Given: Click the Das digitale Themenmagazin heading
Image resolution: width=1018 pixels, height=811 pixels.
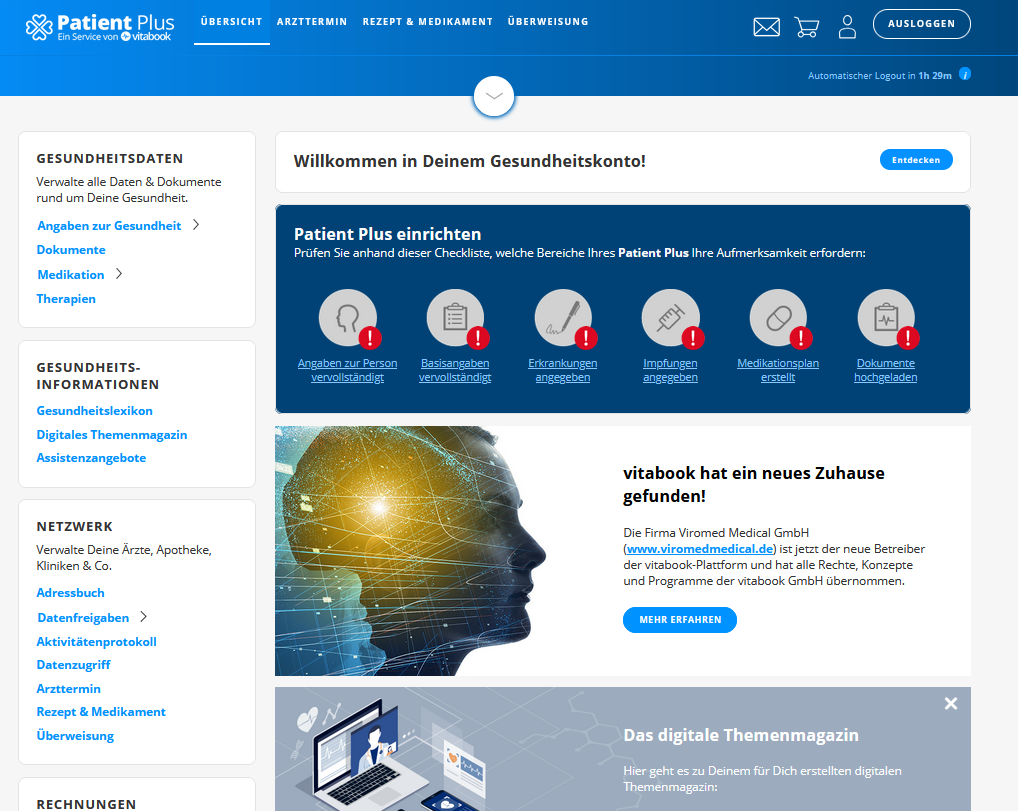Looking at the screenshot, I should pos(741,735).
